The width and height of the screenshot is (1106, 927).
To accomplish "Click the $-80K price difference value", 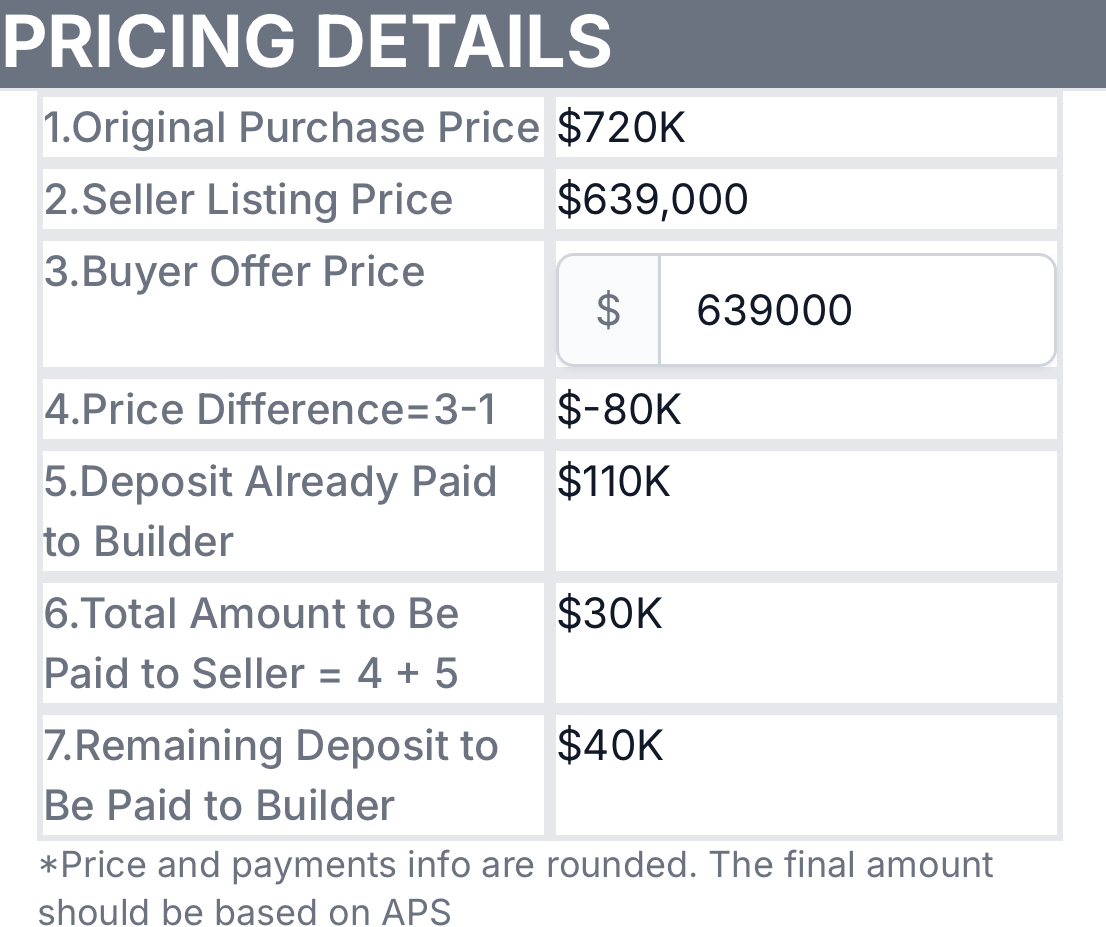I will [x=619, y=410].
